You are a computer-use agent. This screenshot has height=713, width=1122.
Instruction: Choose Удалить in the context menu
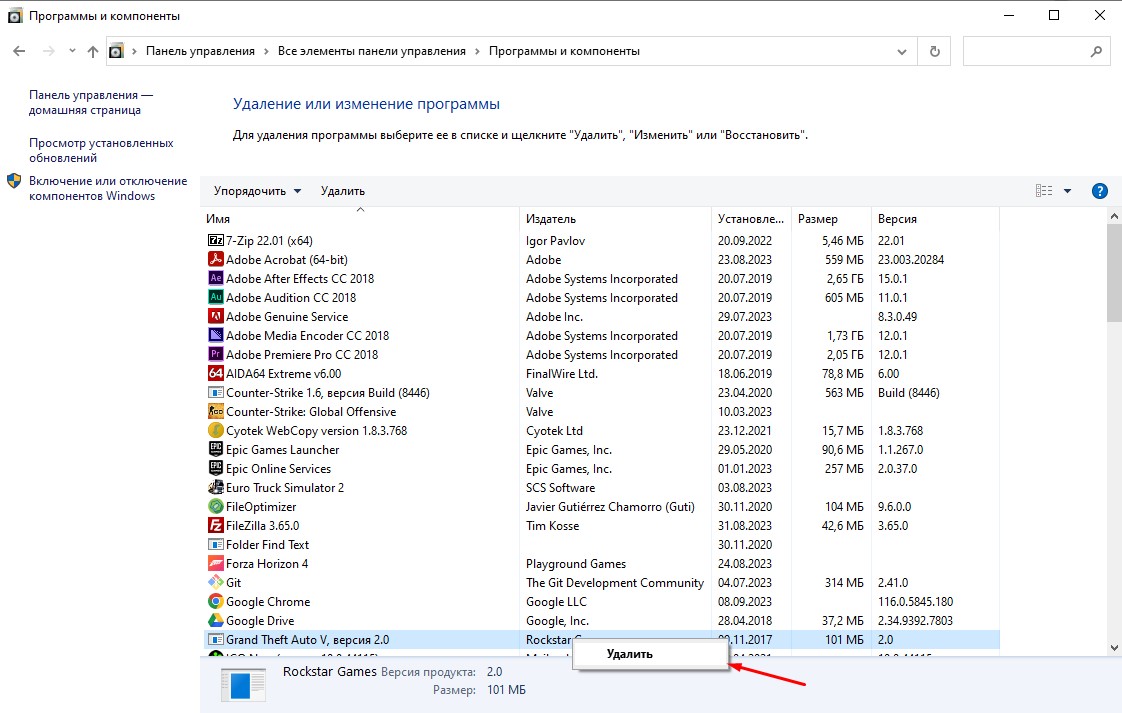coord(630,654)
